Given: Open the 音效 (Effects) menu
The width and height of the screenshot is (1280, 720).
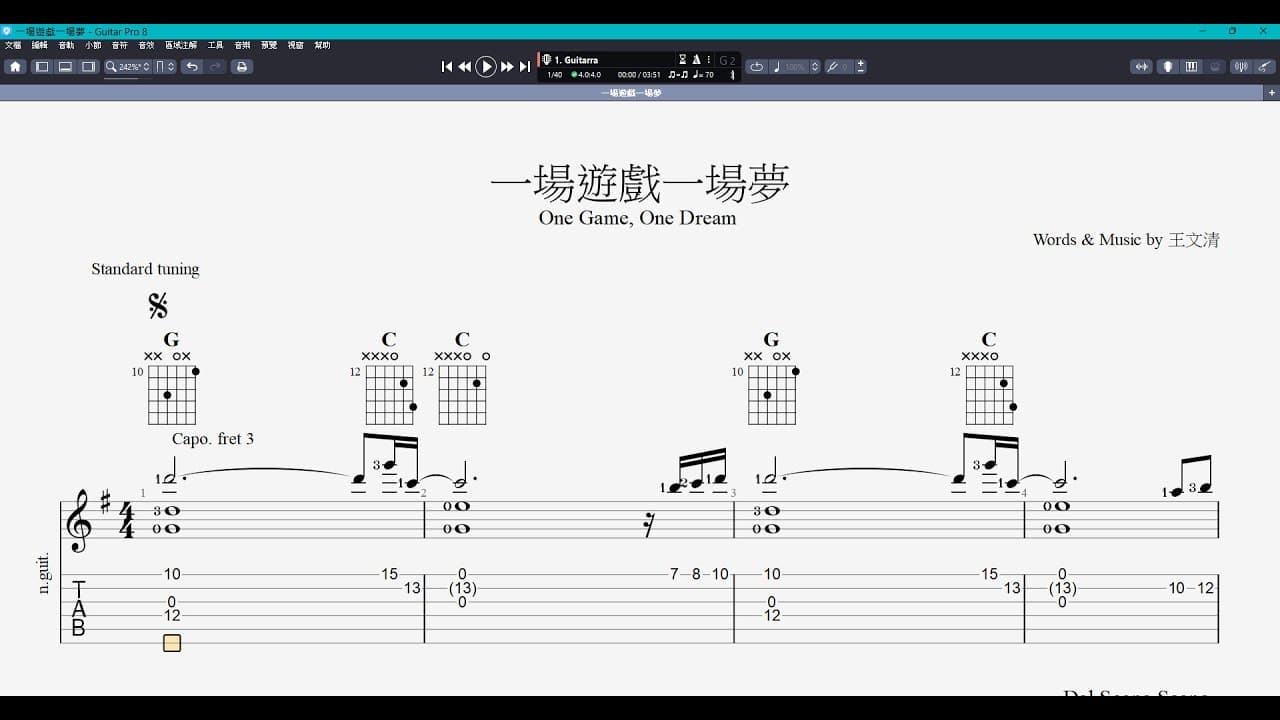Looking at the screenshot, I should (146, 45).
